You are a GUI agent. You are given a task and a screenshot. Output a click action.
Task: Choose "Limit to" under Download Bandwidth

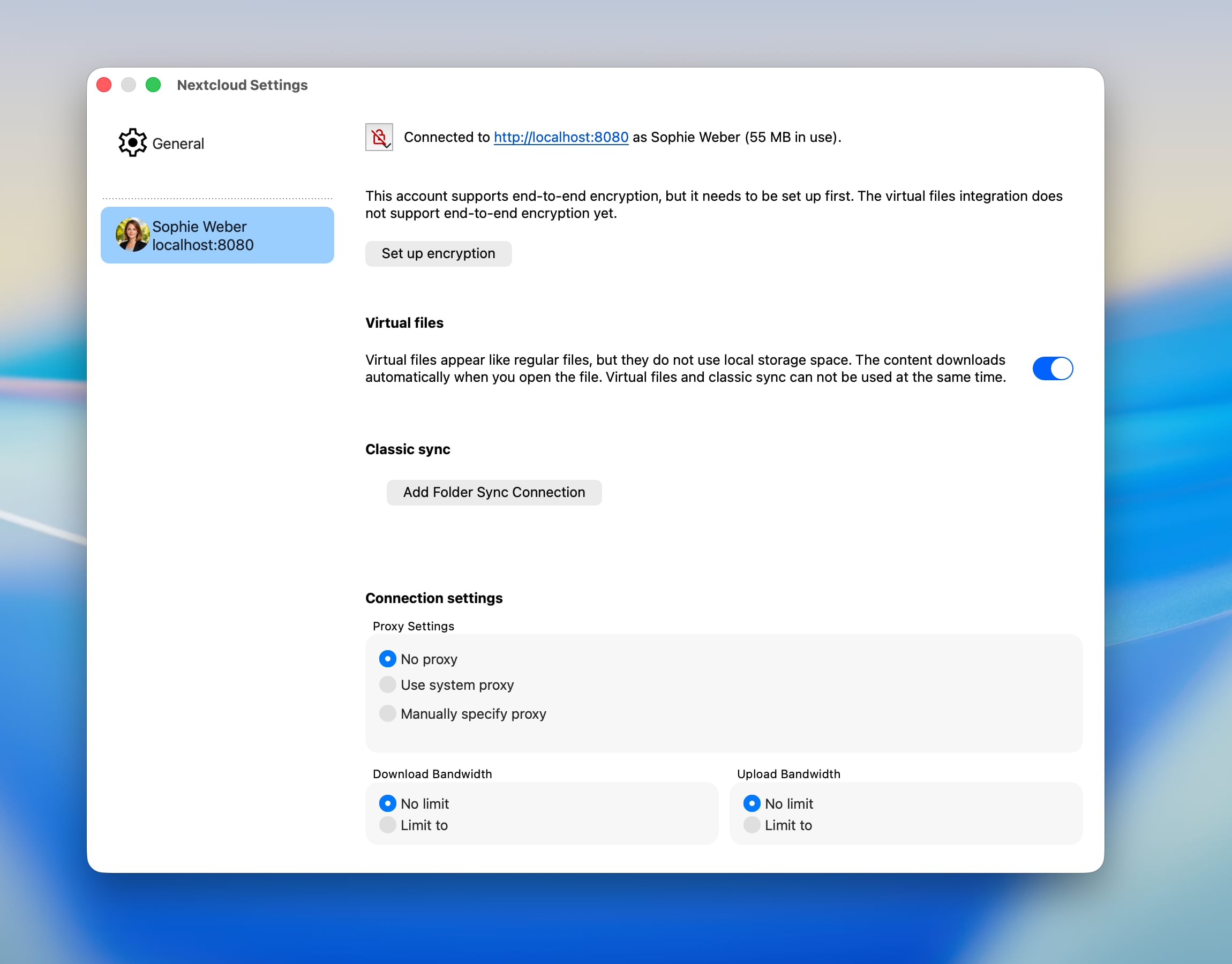point(388,825)
